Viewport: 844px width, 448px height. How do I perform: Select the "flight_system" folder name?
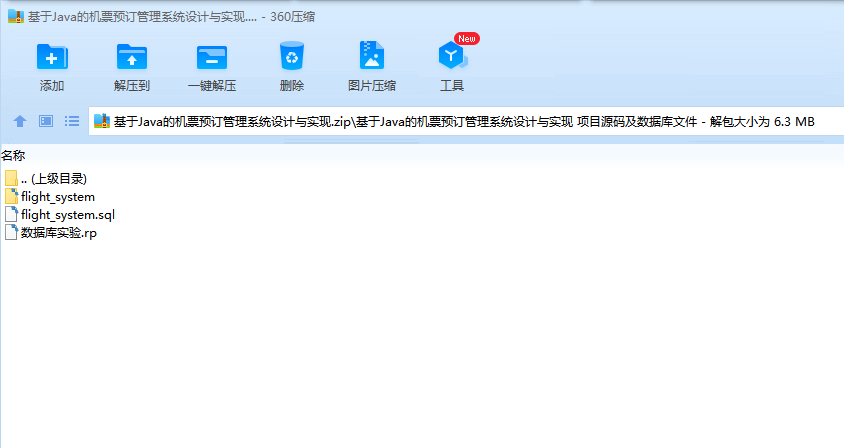[58, 197]
